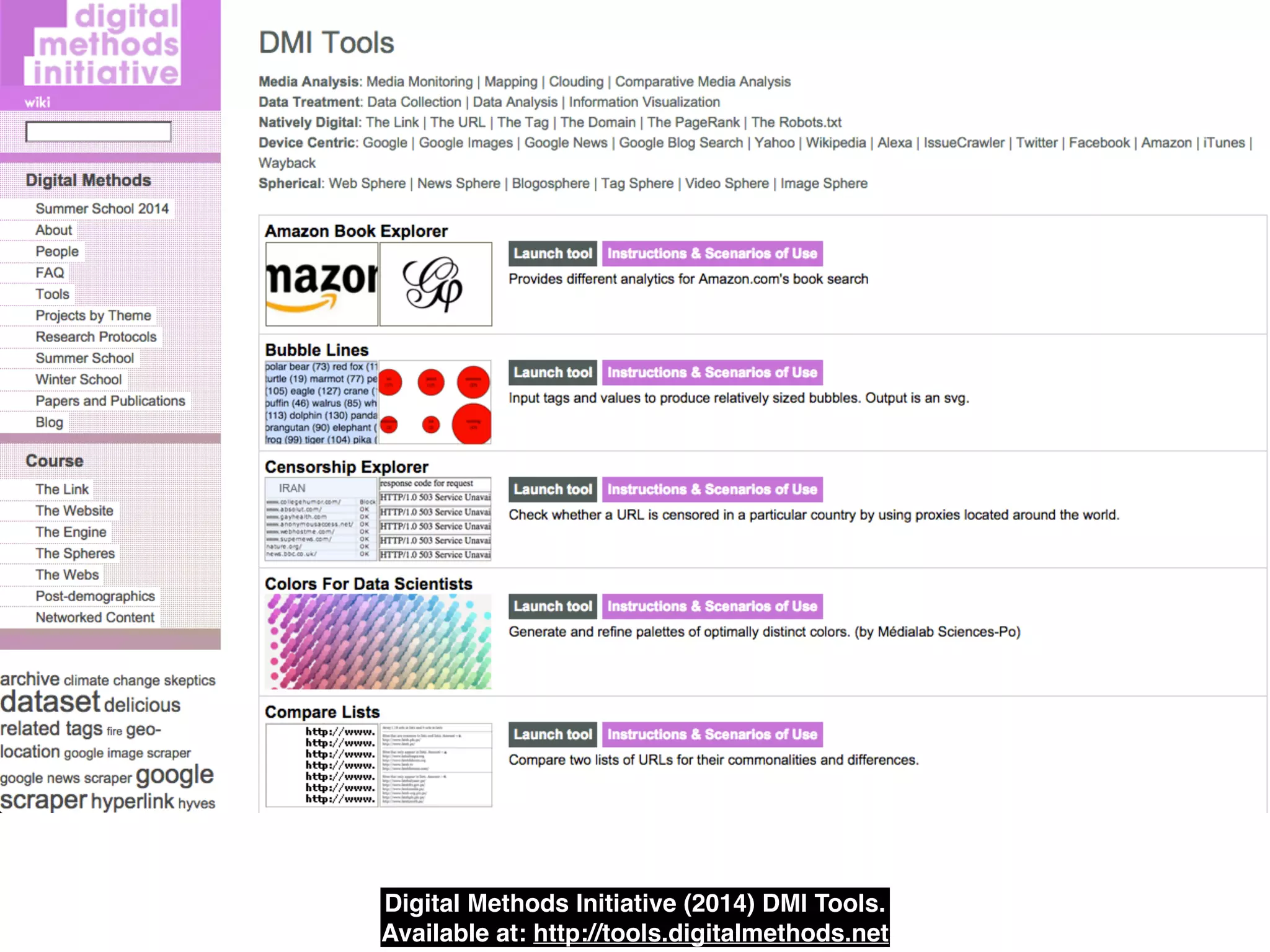This screenshot has height=952, width=1270.
Task: Open Comparative Media Analysis link
Action: click(x=703, y=82)
